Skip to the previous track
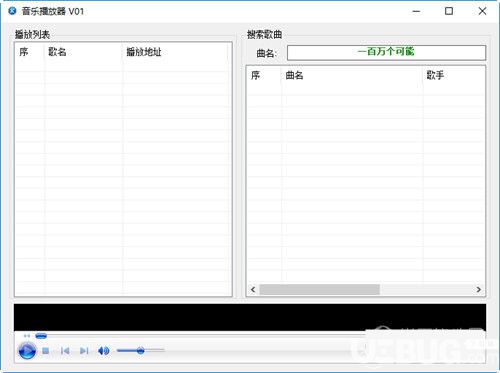 65,351
